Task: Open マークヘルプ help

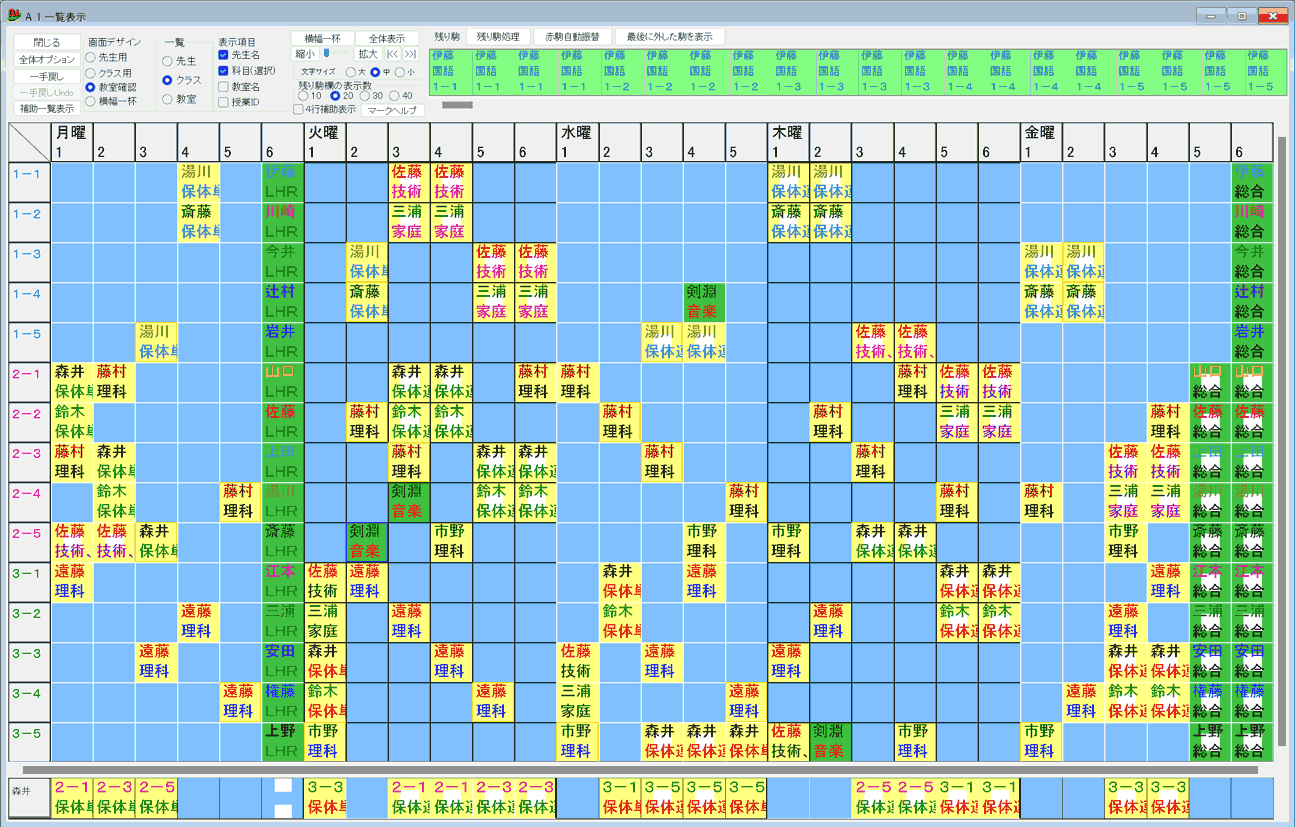Action: click(x=392, y=110)
